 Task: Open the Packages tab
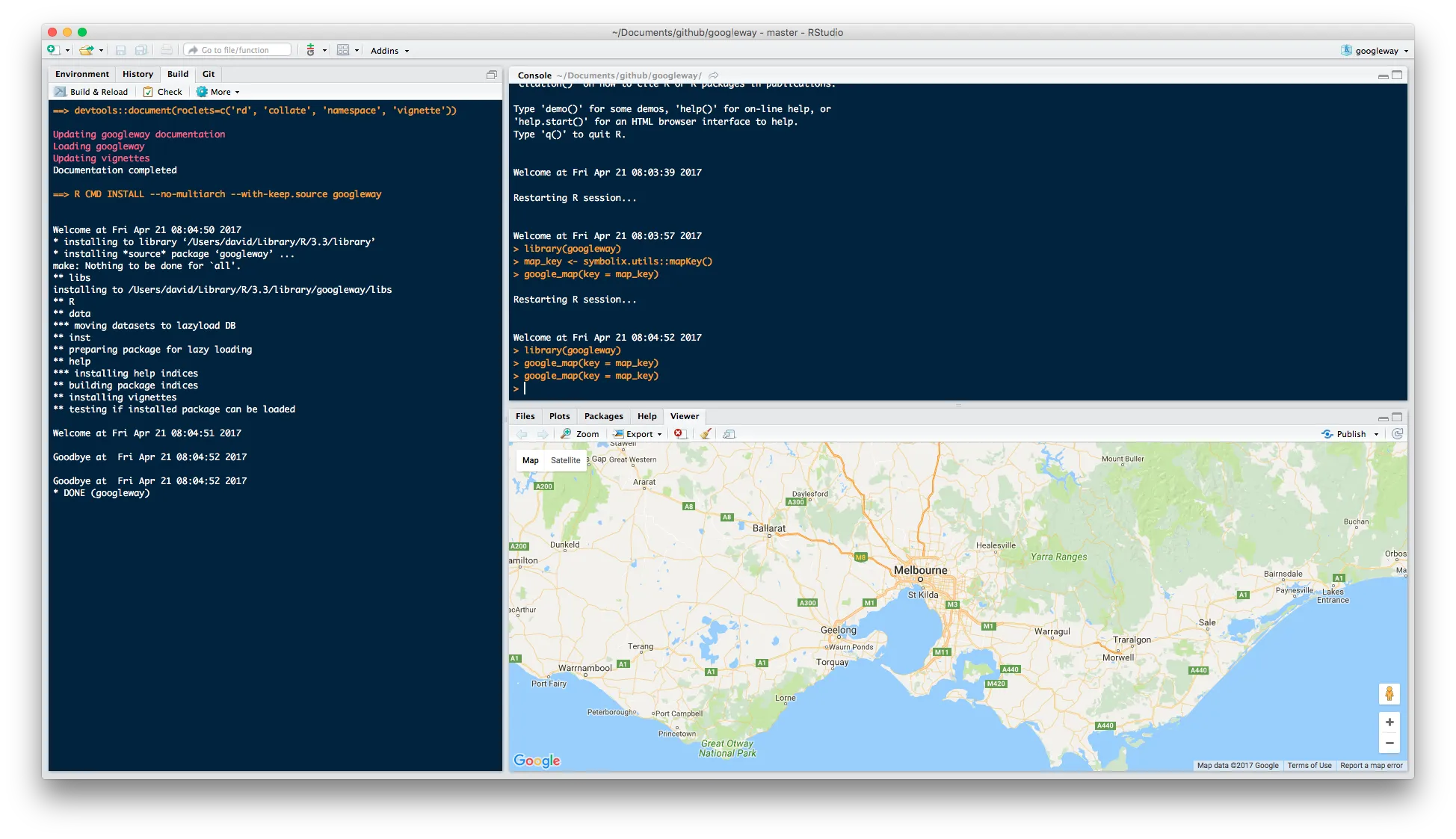coord(603,416)
